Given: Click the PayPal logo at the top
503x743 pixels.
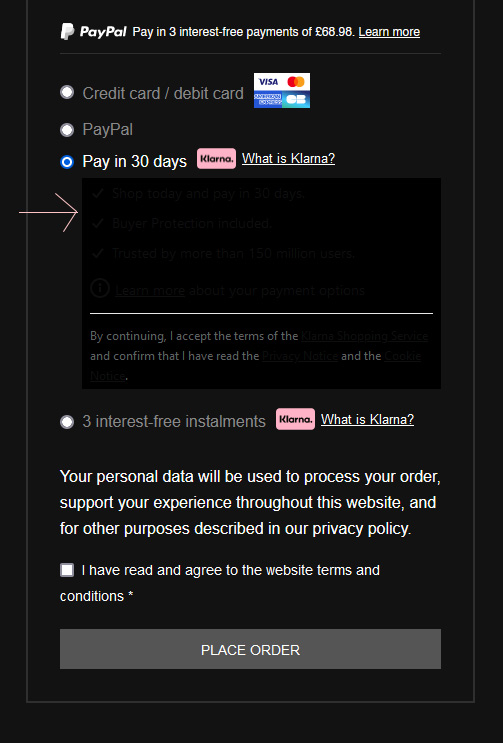Looking at the screenshot, I should pos(93,31).
